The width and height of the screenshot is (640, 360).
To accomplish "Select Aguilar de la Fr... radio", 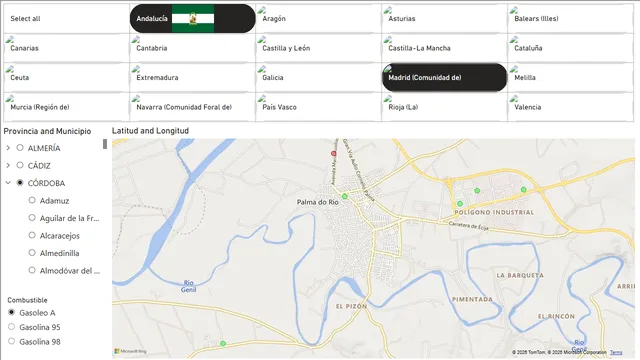I will (32, 218).
